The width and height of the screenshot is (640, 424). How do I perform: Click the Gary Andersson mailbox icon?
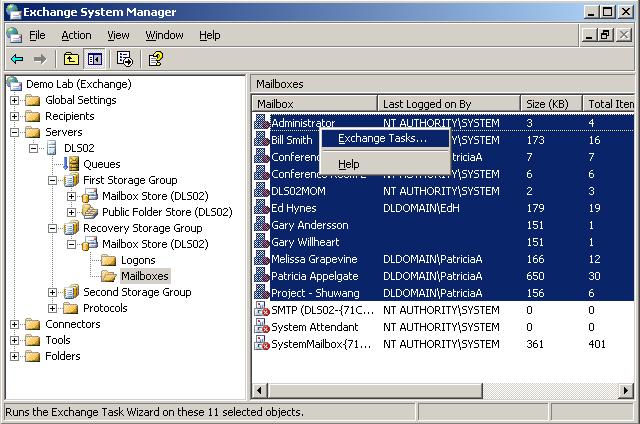[262, 224]
